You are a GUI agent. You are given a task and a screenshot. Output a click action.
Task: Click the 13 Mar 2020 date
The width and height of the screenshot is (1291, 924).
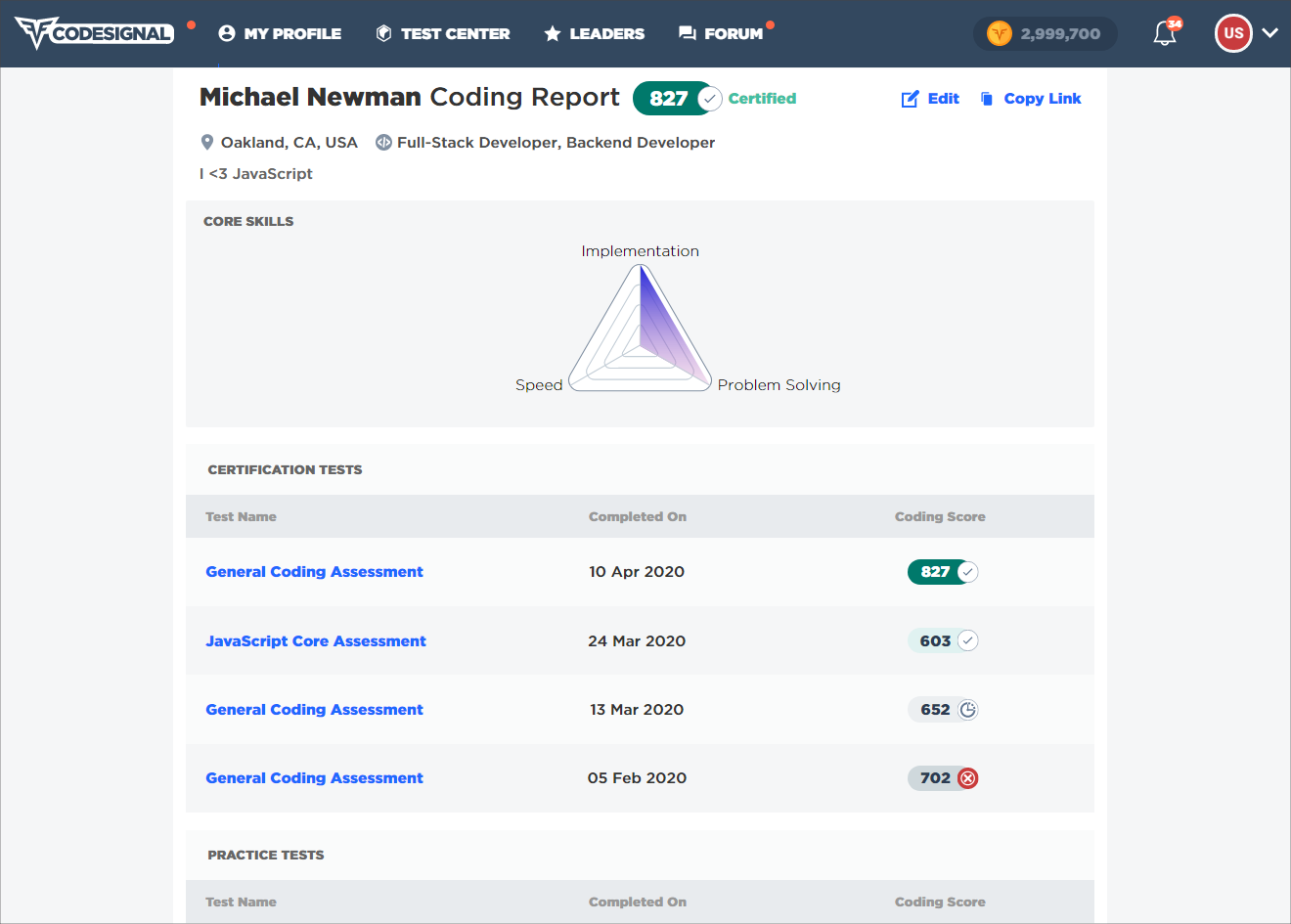point(637,710)
